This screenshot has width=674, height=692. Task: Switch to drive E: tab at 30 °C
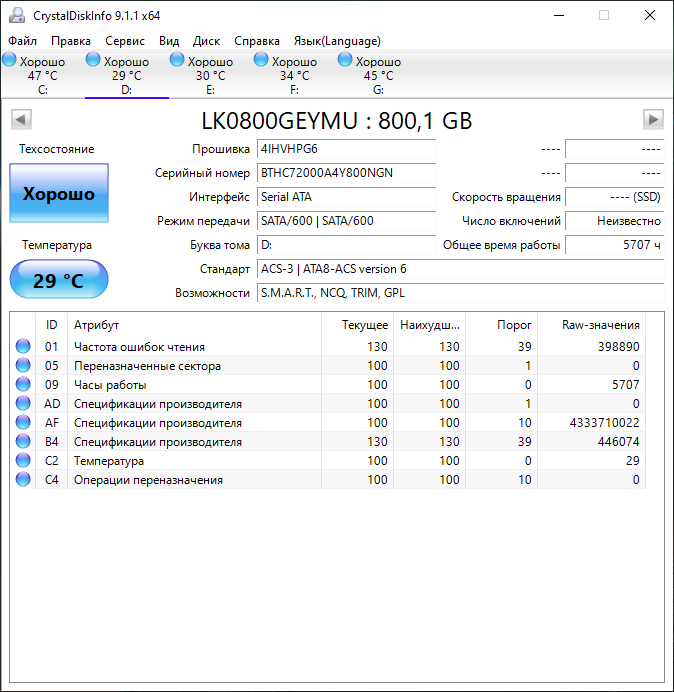[211, 75]
